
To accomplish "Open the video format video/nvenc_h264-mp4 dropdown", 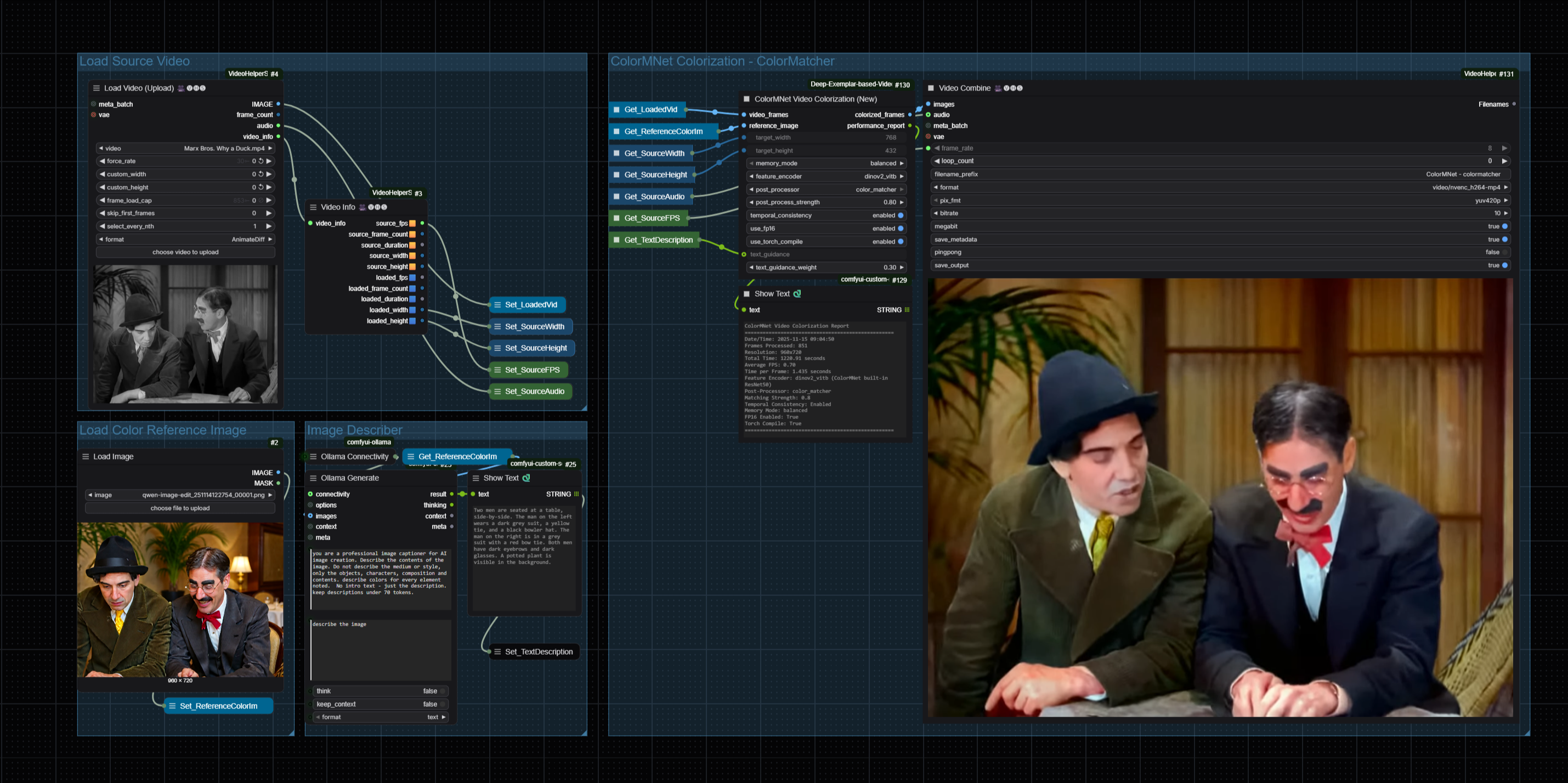I will (1220, 188).
